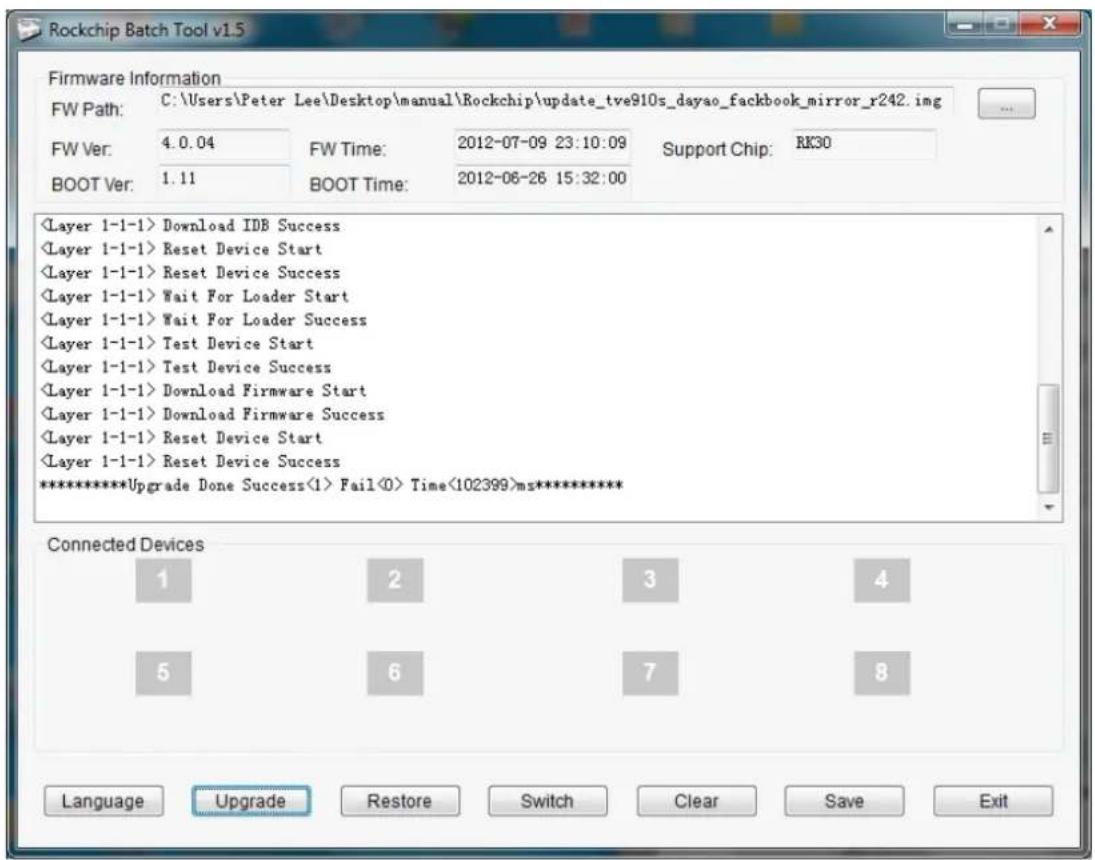
Task: Click the Firmware Information group label
Action: [134, 78]
